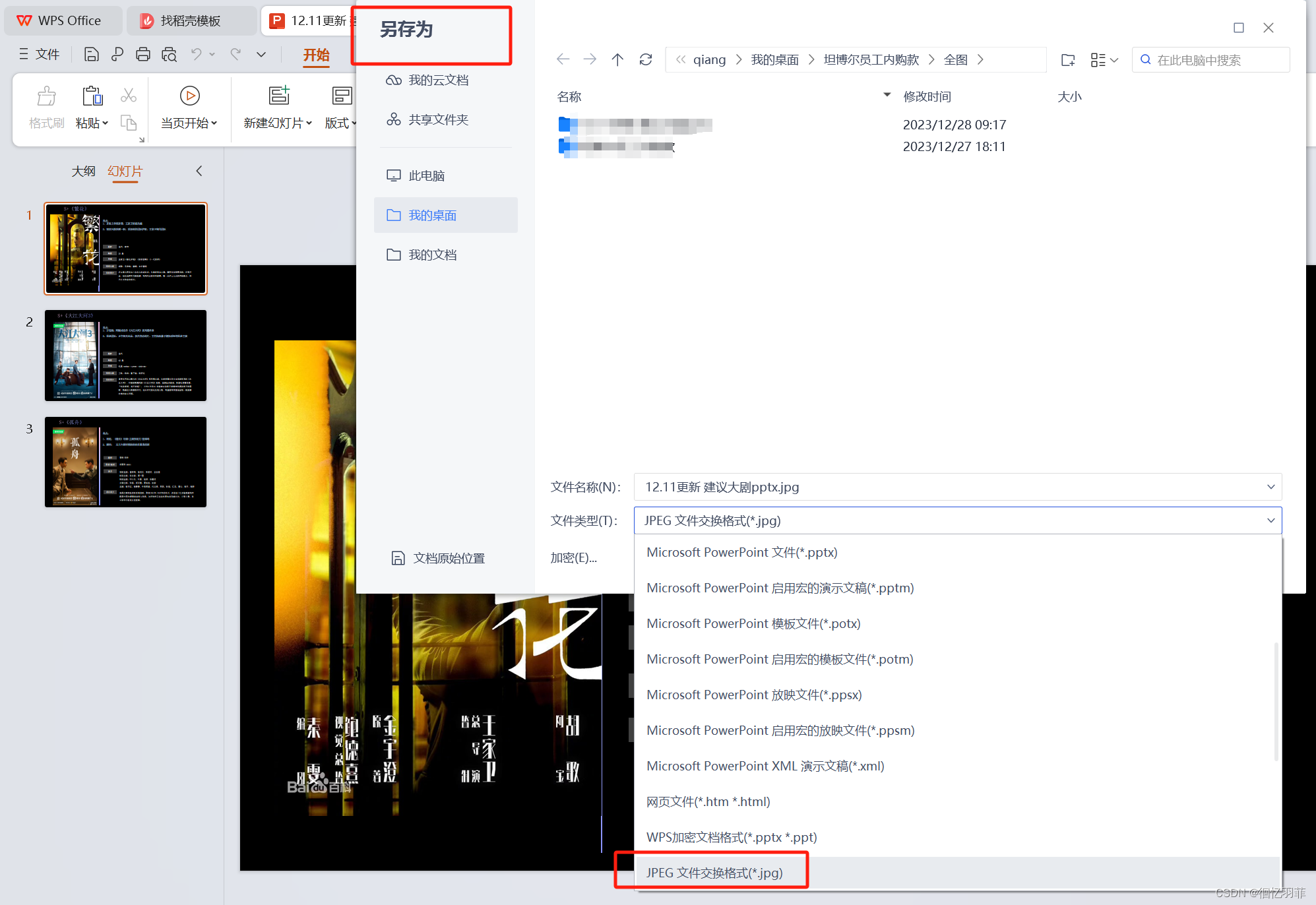Click the undo arrow icon
Image resolution: width=1316 pixels, height=905 pixels.
click(x=197, y=54)
